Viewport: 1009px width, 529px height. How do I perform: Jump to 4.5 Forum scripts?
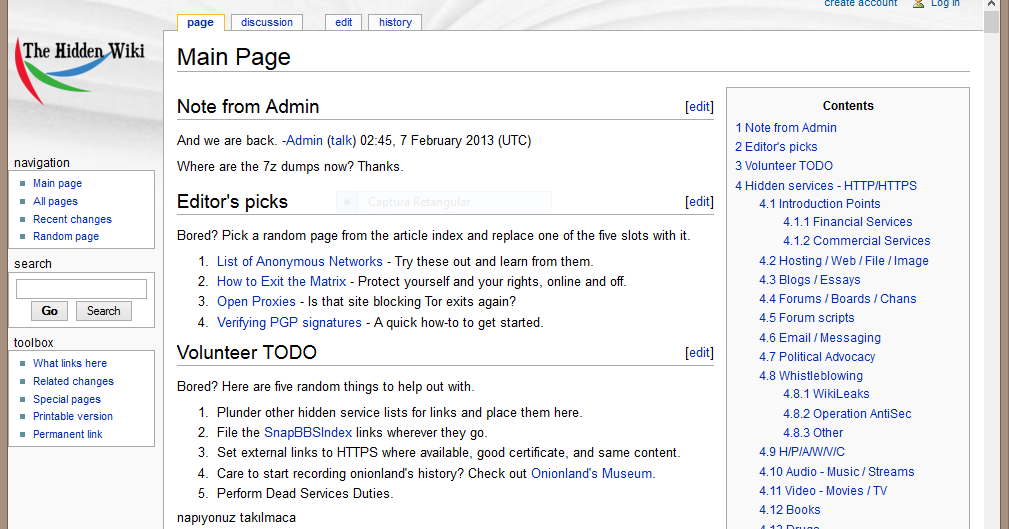click(806, 318)
